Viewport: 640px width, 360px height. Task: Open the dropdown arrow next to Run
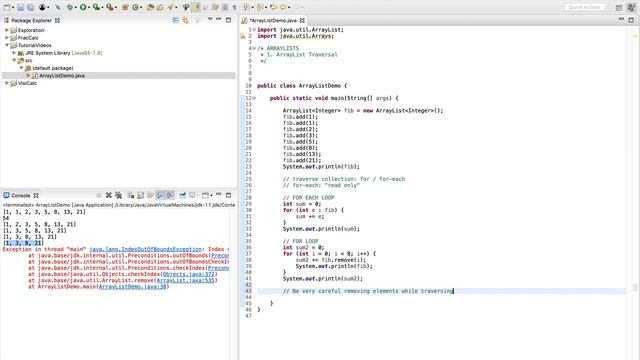point(89,7)
